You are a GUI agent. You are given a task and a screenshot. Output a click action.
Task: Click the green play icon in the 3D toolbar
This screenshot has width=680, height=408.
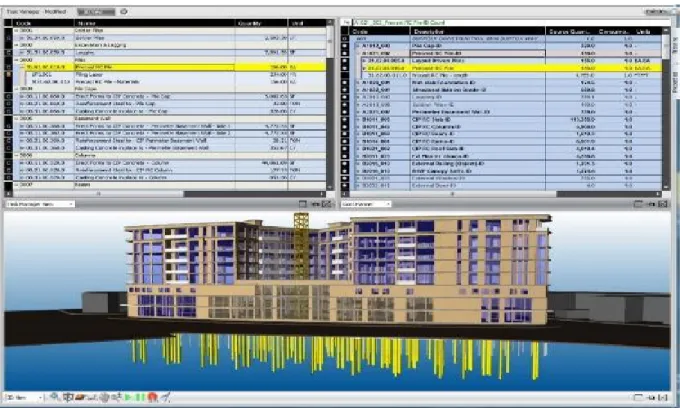click(128, 397)
